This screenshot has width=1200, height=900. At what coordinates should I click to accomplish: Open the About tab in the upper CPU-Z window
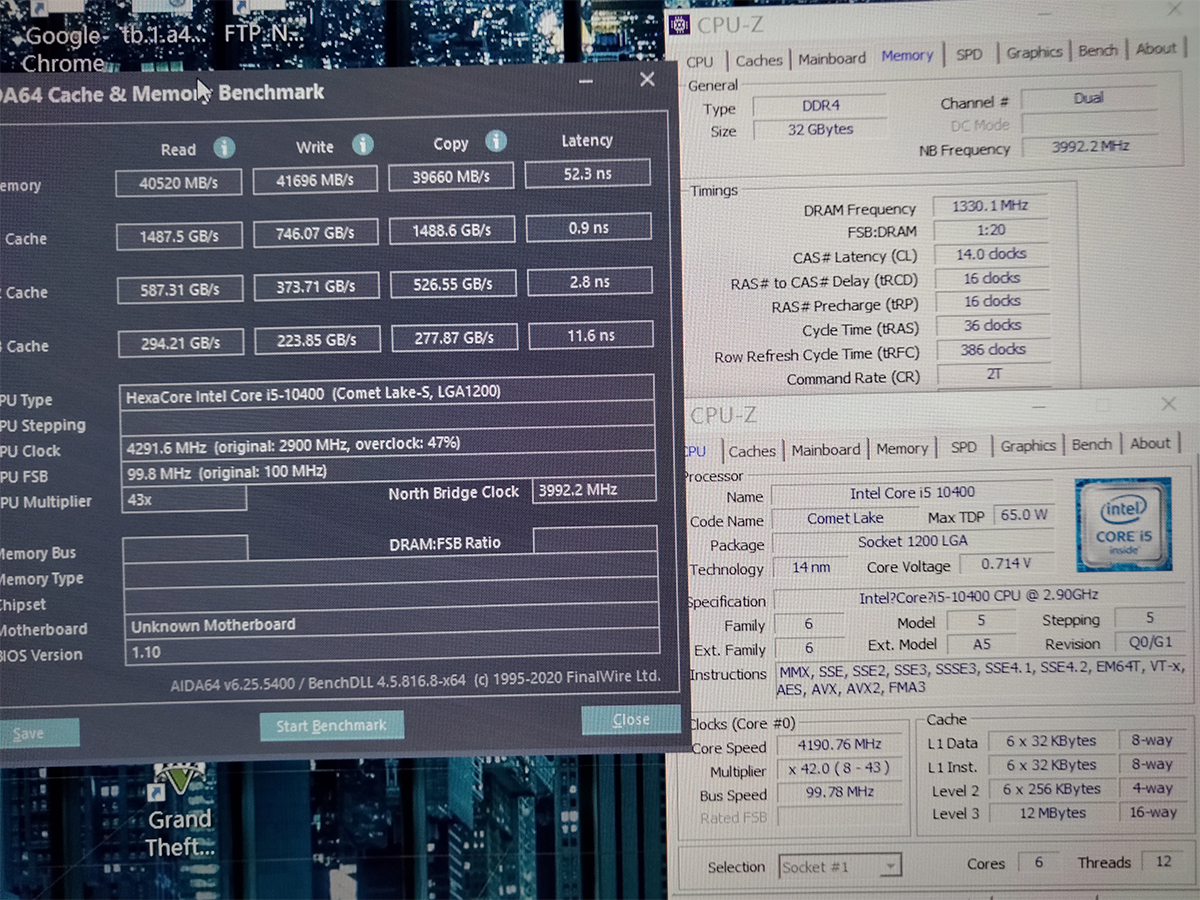[x=1156, y=48]
